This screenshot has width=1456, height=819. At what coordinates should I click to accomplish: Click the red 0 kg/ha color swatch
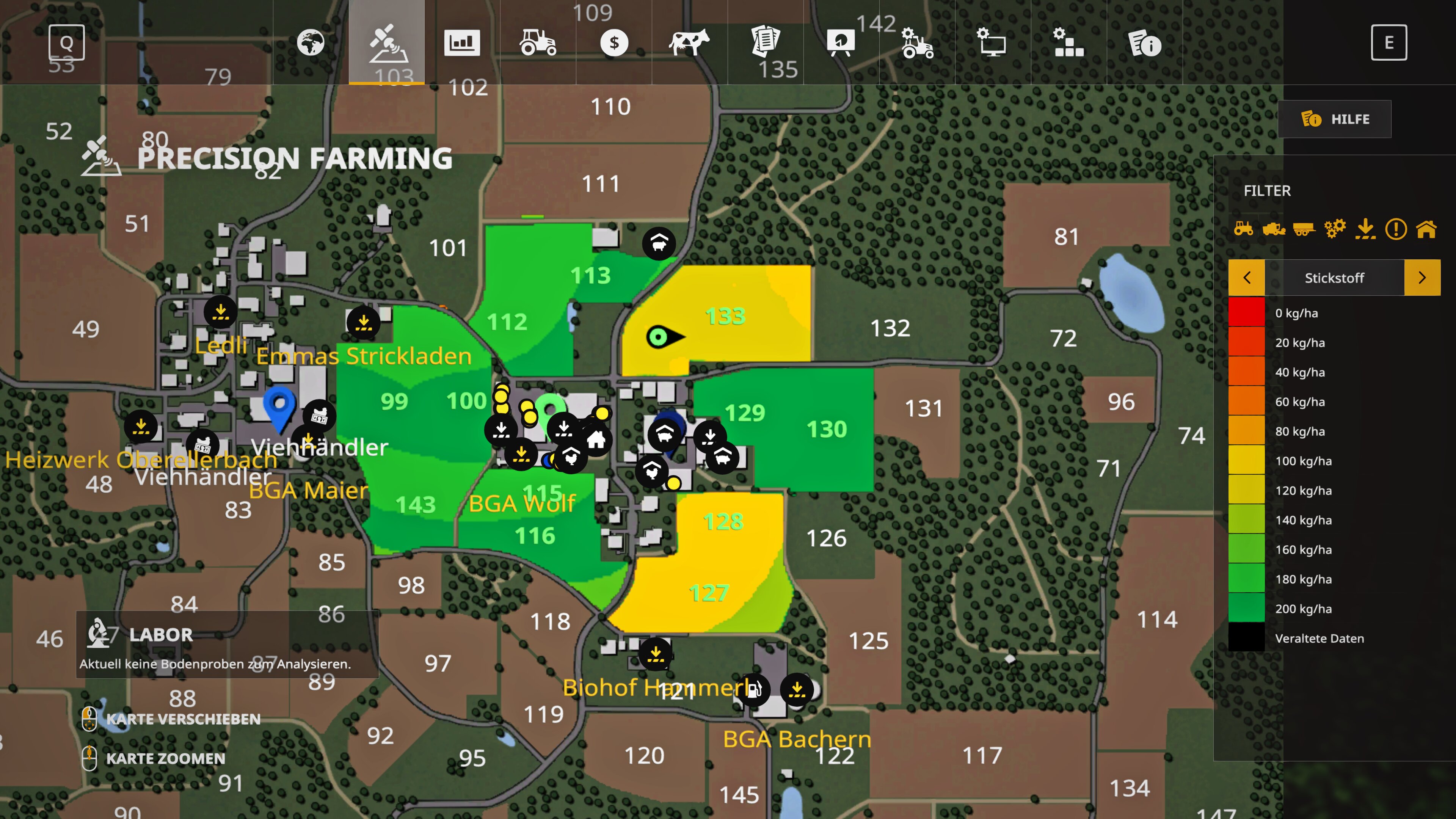click(x=1246, y=312)
